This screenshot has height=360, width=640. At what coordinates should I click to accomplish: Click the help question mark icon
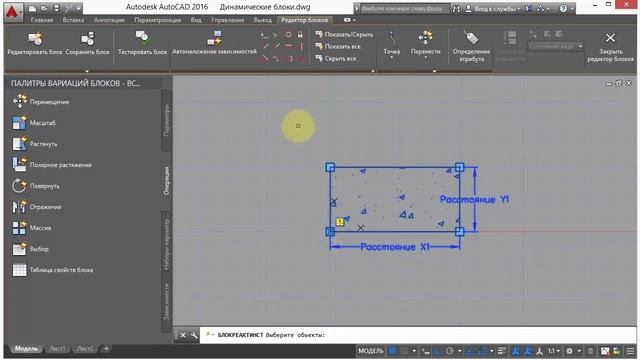[563, 9]
